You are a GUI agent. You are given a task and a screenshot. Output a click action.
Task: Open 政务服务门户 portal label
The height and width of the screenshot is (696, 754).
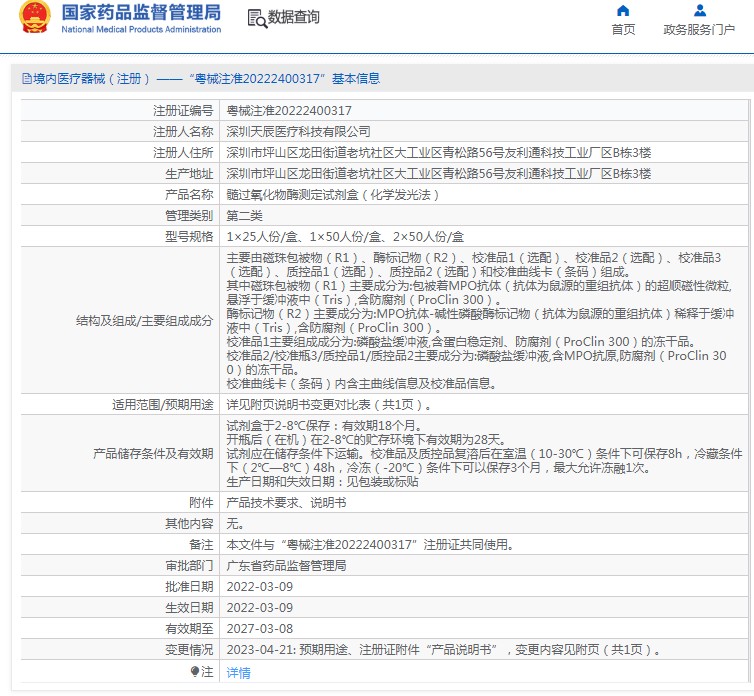click(699, 30)
